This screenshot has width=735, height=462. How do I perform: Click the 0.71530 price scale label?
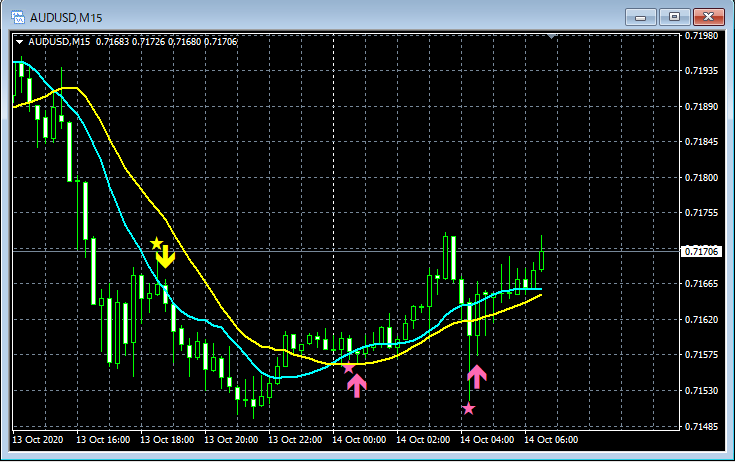coord(701,390)
